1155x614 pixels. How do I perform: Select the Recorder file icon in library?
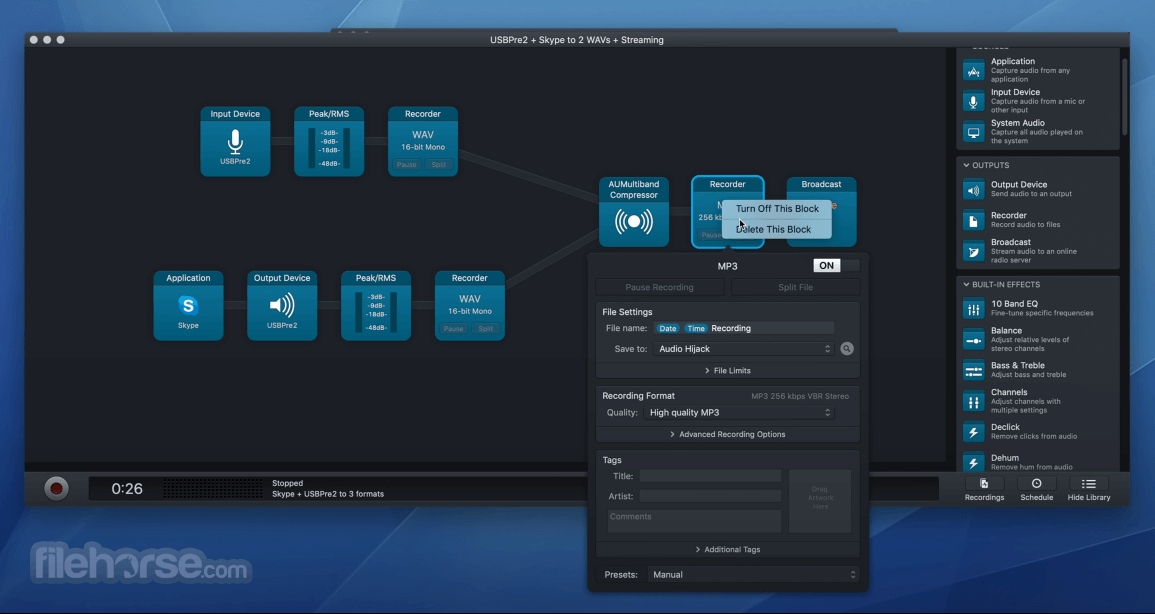[x=974, y=220]
